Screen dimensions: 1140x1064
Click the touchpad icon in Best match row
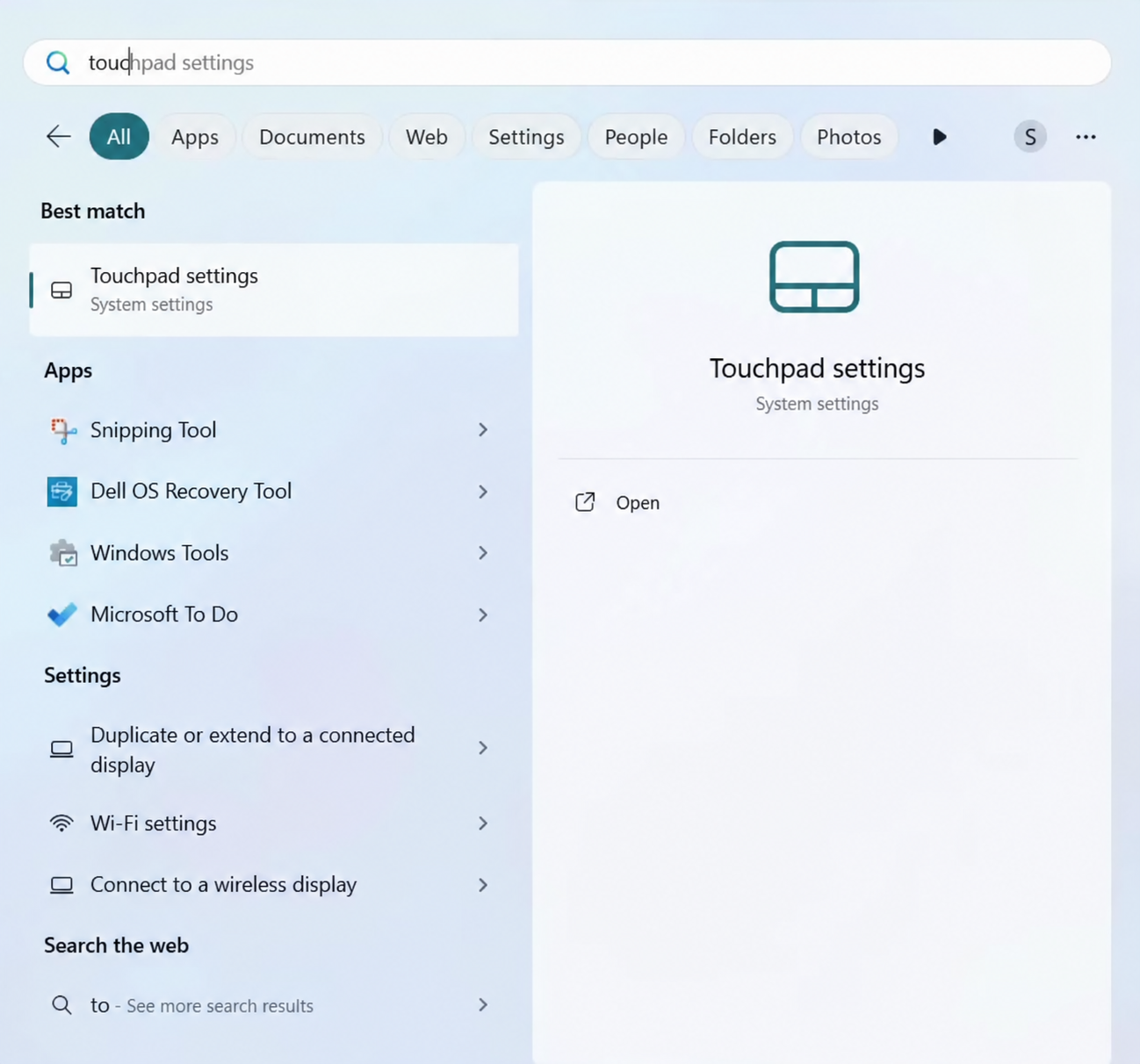click(61, 290)
